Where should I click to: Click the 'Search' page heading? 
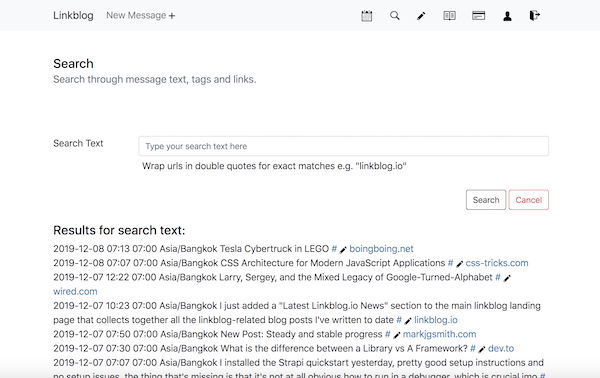pos(73,64)
